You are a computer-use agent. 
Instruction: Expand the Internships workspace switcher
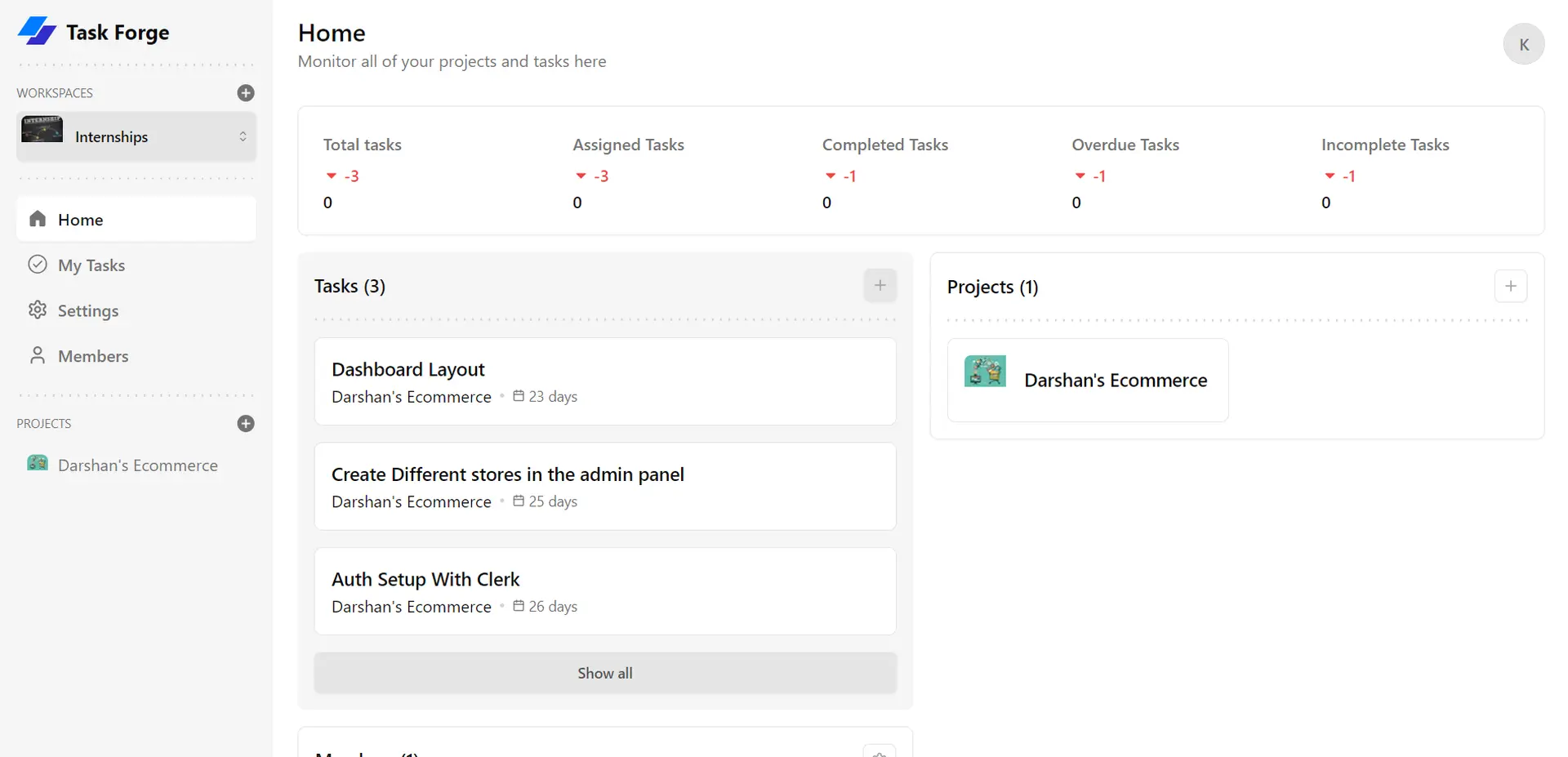coord(136,136)
